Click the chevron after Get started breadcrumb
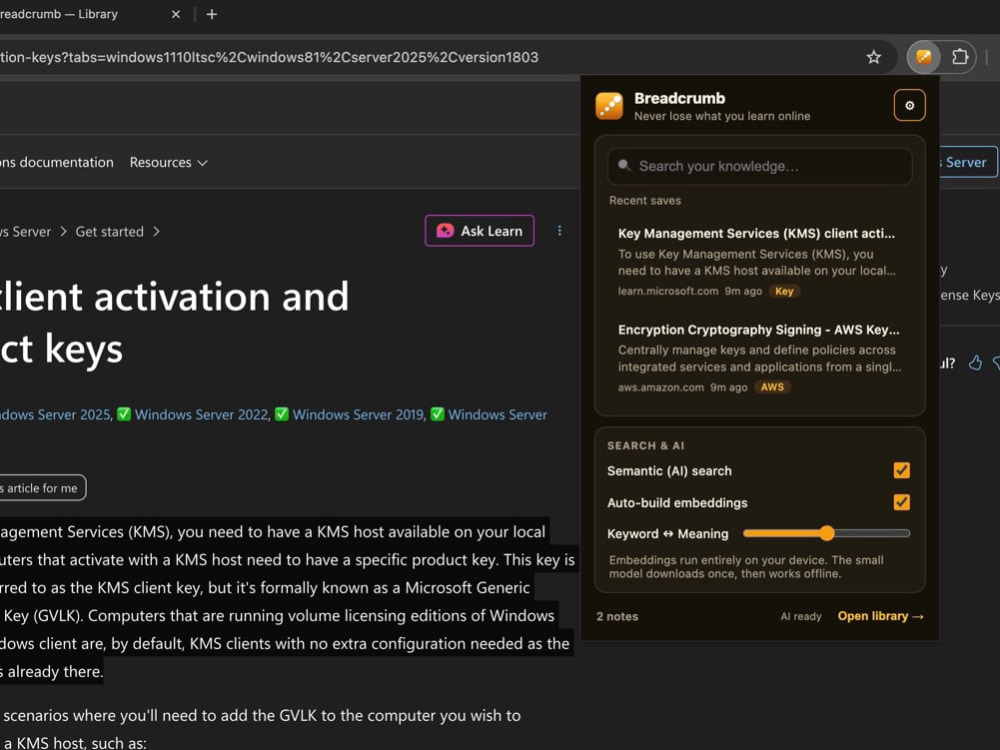1000x750 pixels. point(156,232)
